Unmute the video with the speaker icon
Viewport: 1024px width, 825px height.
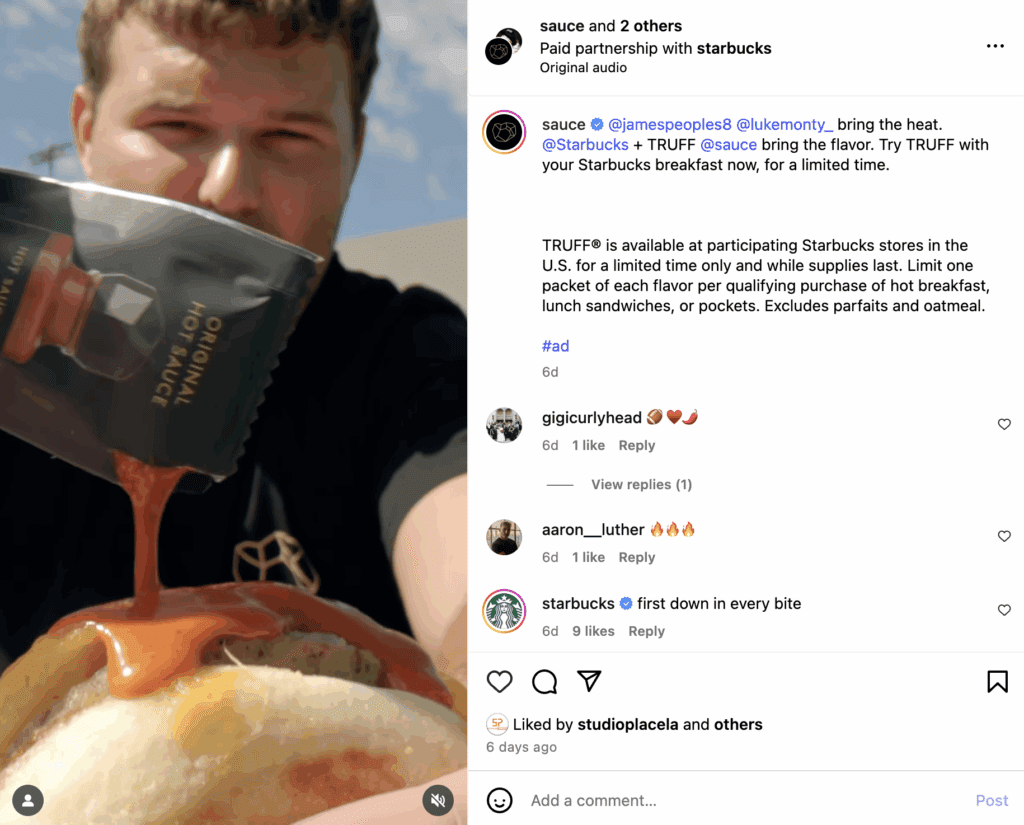tap(438, 800)
